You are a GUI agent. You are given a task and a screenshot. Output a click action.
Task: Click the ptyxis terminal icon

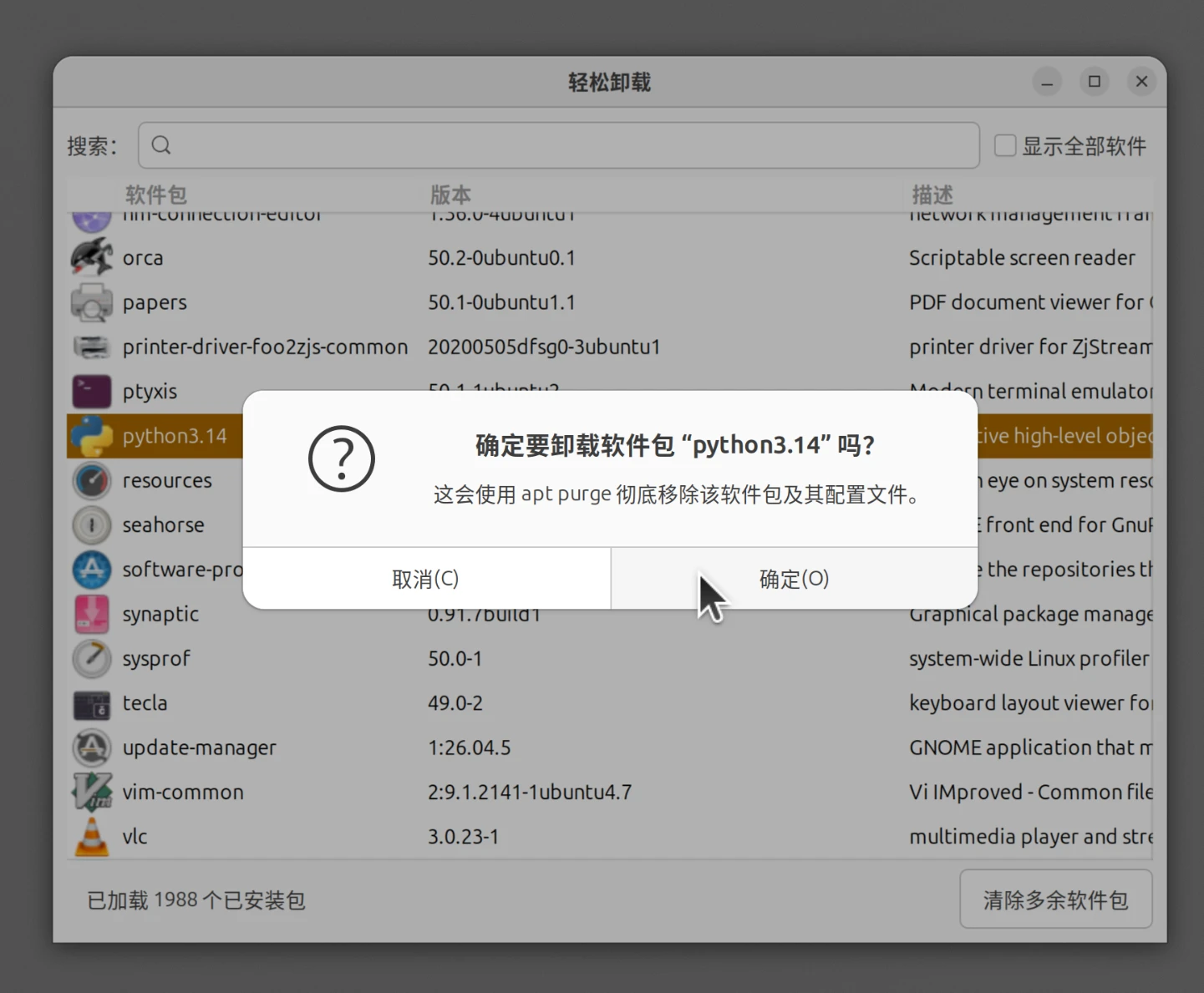click(92, 391)
